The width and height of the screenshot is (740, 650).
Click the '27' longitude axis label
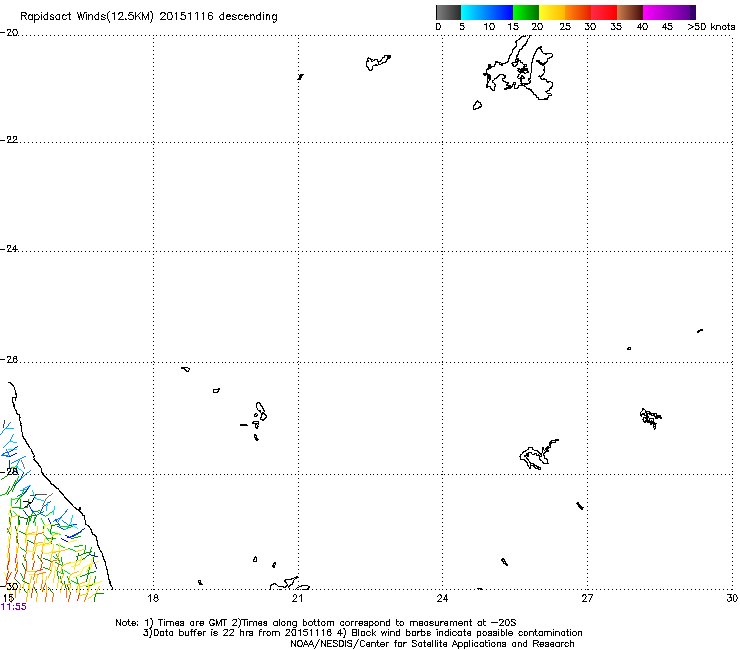587,598
